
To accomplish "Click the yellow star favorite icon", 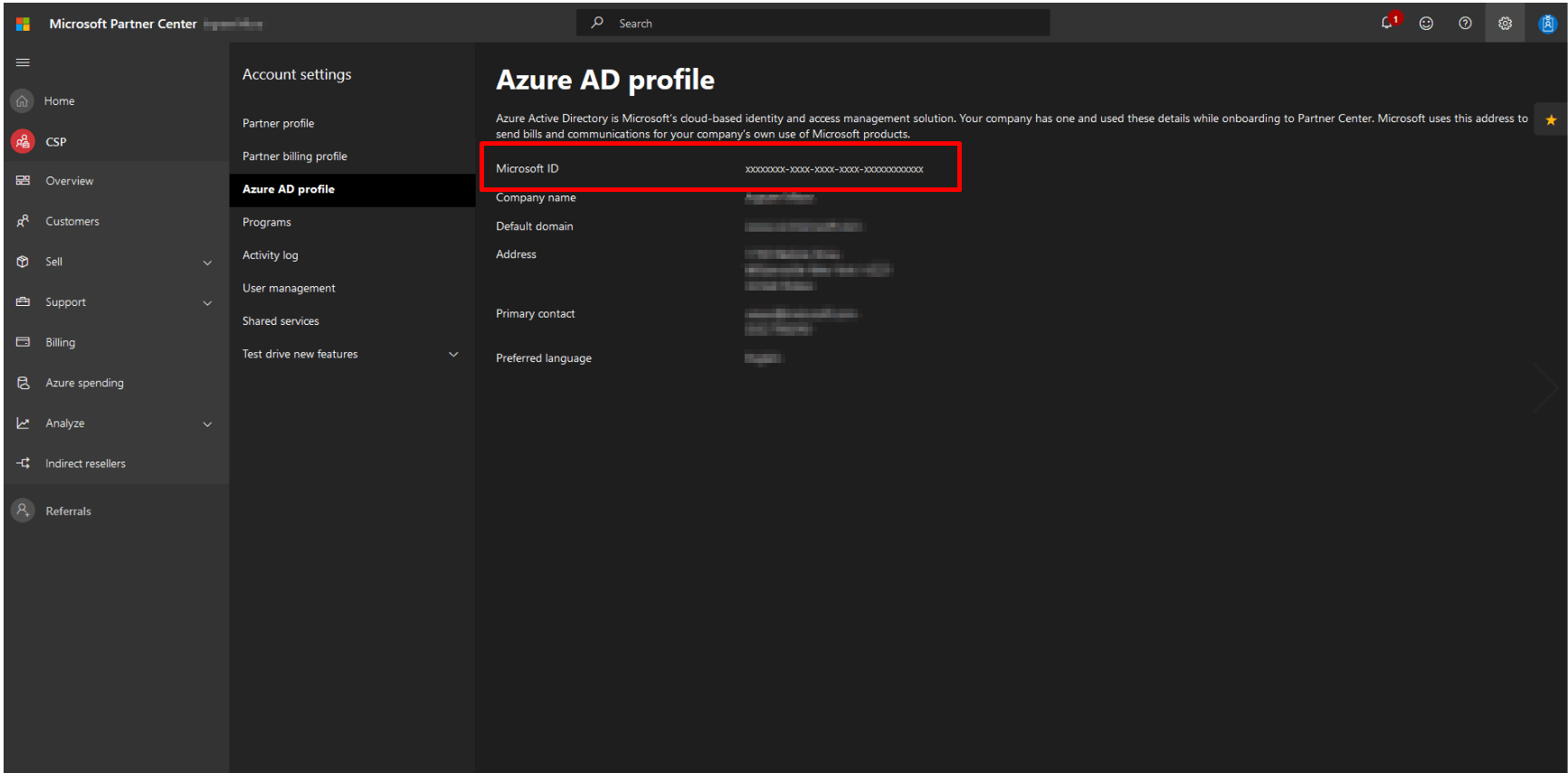I will 1551,119.
